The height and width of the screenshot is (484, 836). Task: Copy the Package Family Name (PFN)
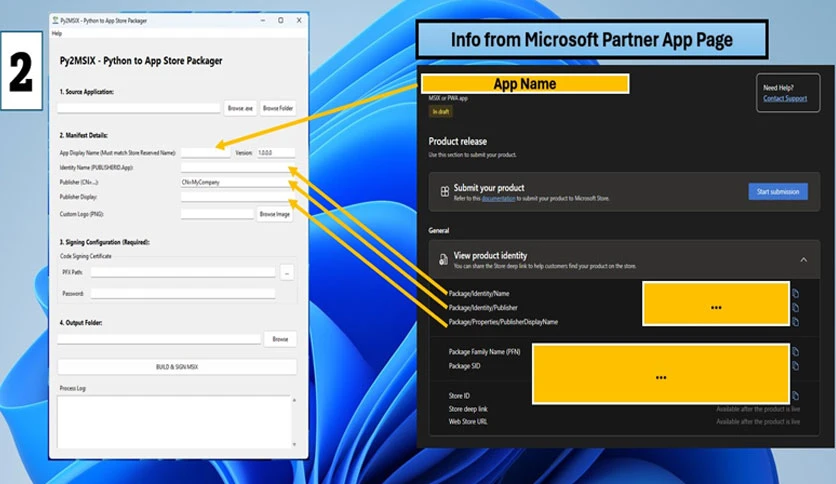point(795,352)
